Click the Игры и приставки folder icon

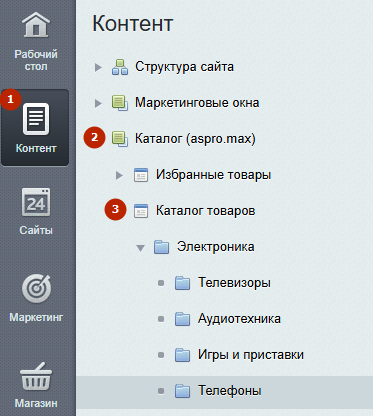[183, 355]
